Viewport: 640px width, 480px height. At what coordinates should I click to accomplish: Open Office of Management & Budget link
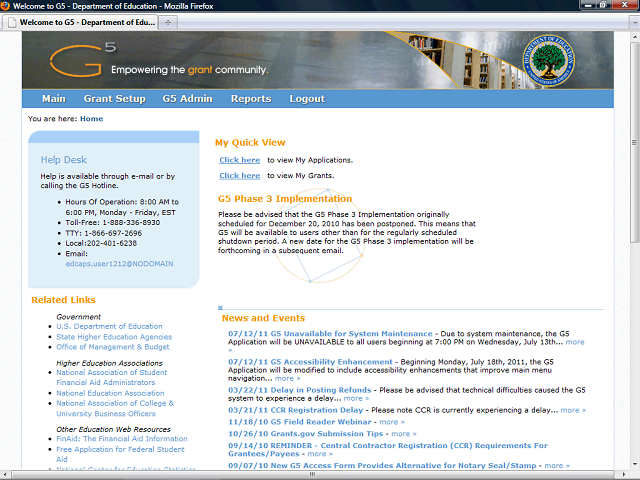(x=113, y=347)
